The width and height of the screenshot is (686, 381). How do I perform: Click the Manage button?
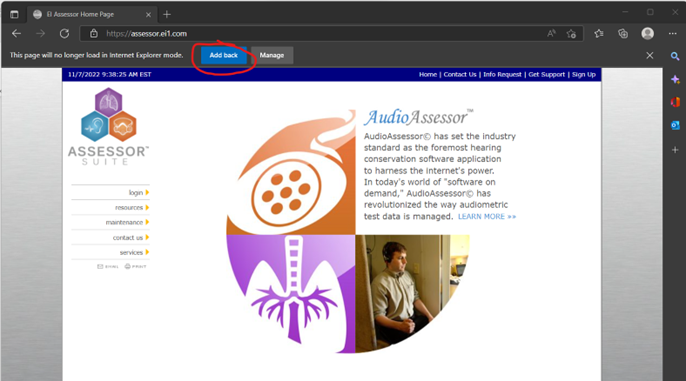pyautogui.click(x=272, y=55)
